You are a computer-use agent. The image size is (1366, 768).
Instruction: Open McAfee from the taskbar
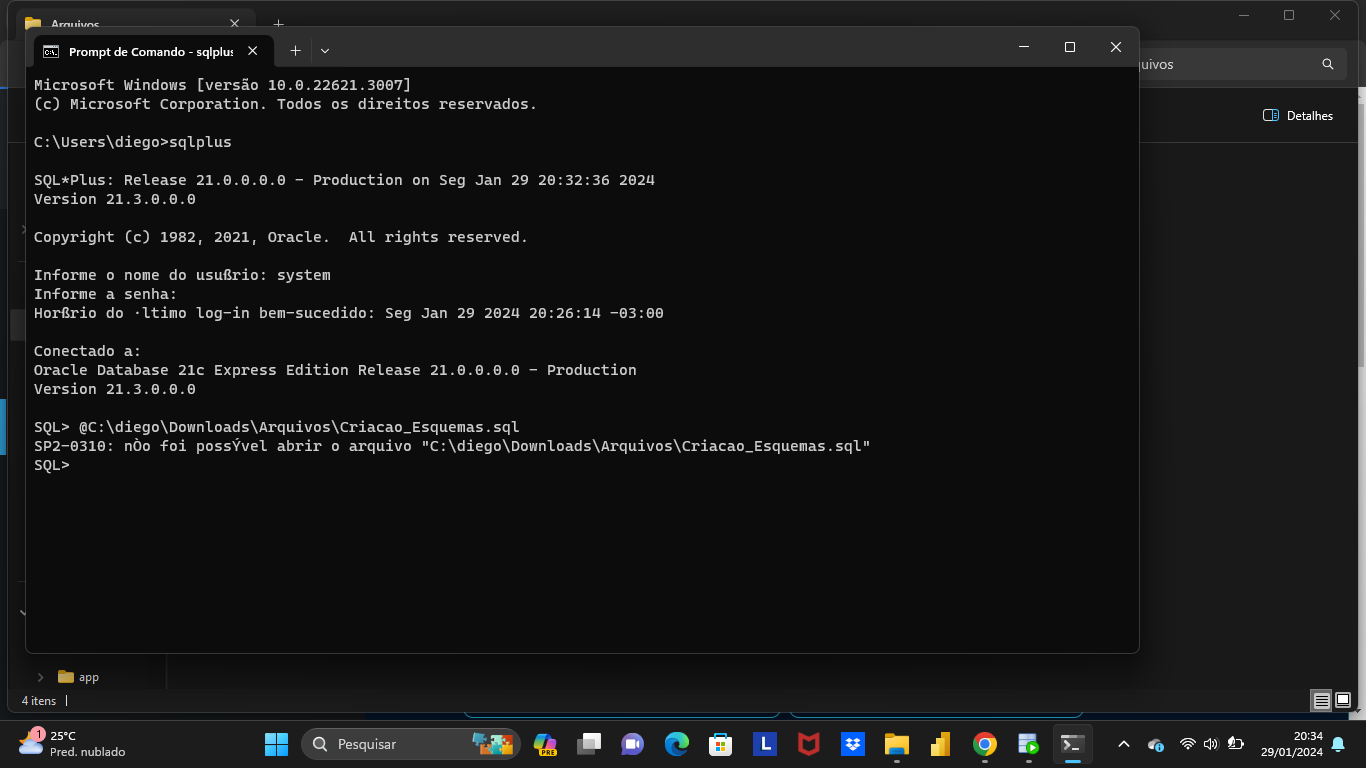(x=808, y=744)
